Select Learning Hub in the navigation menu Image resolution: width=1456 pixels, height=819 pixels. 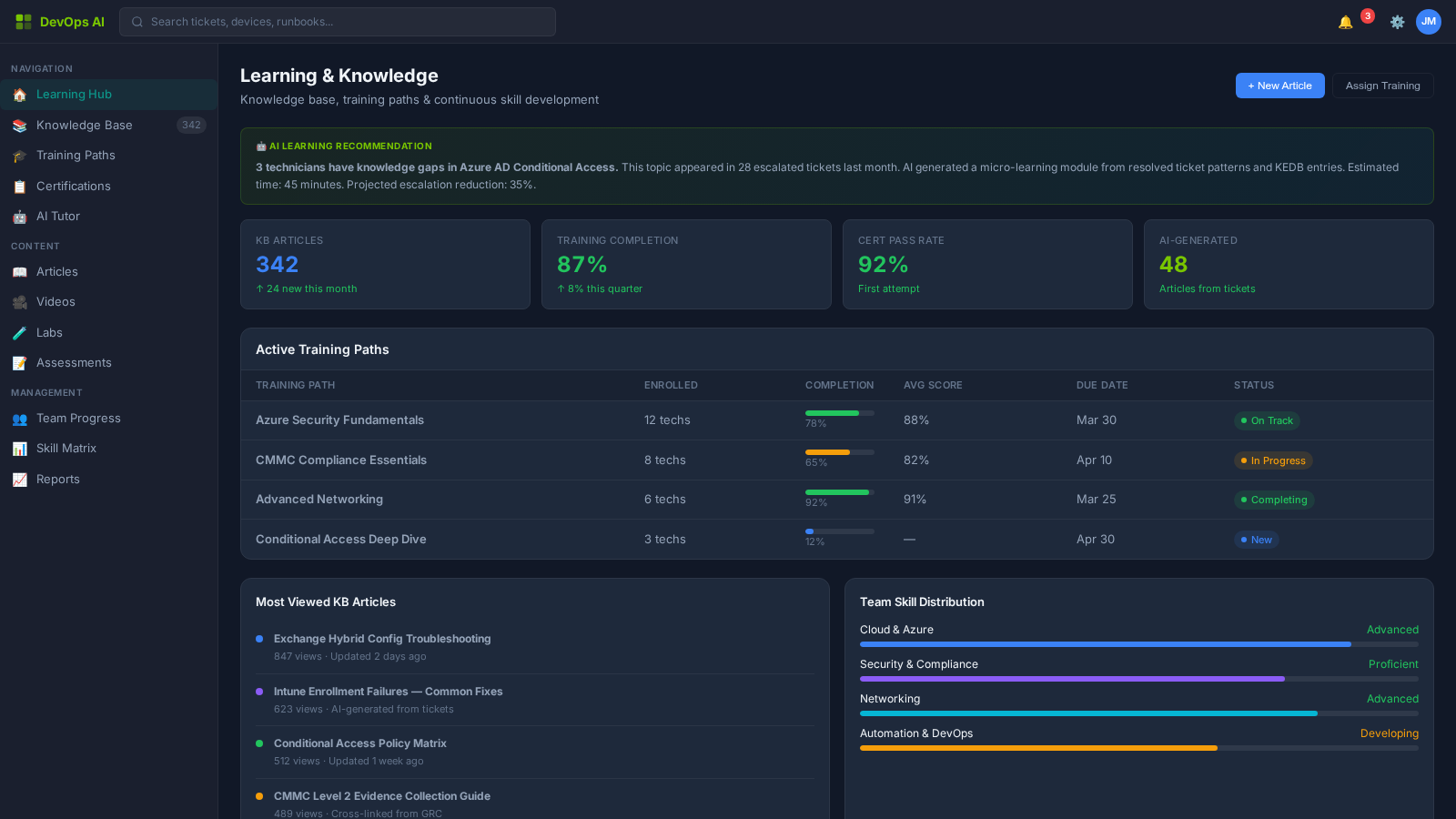[74, 94]
